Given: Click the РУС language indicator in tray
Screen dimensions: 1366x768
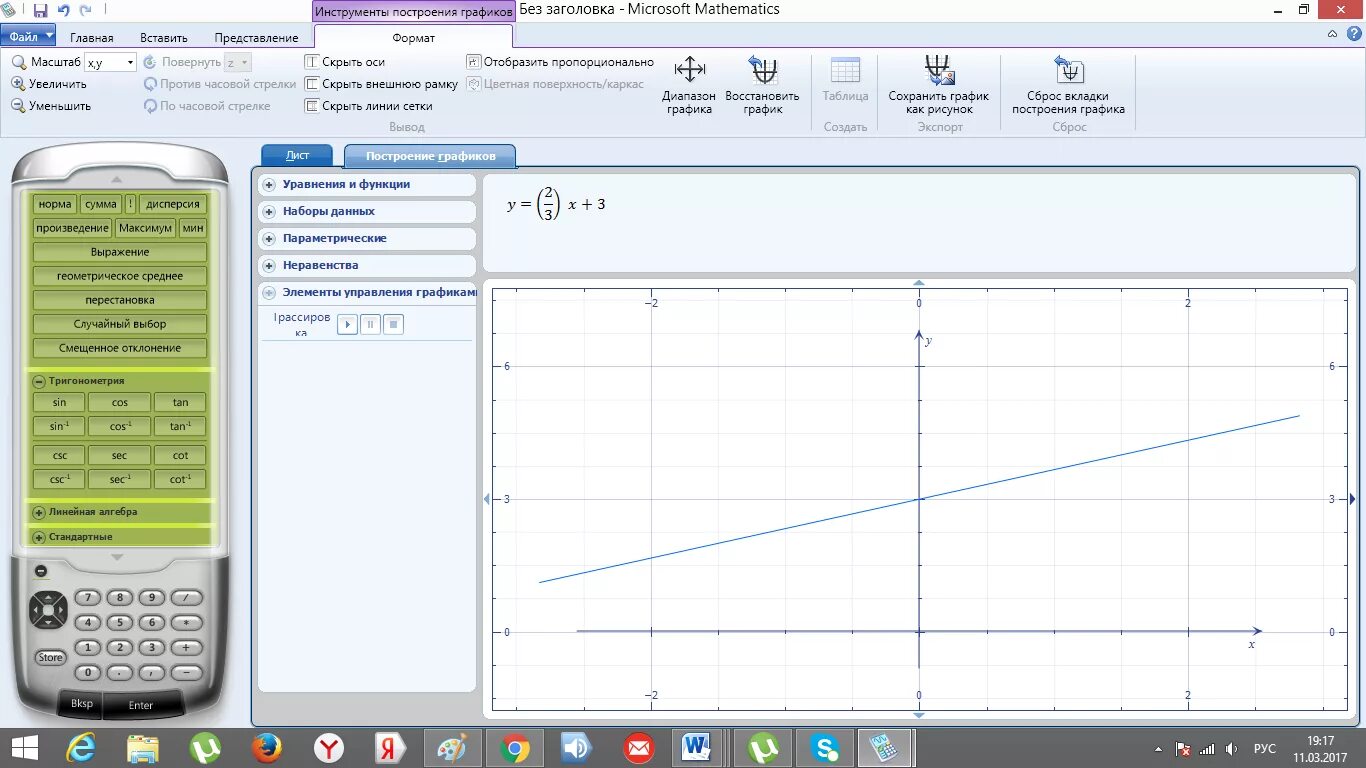Looking at the screenshot, I should tap(1265, 748).
